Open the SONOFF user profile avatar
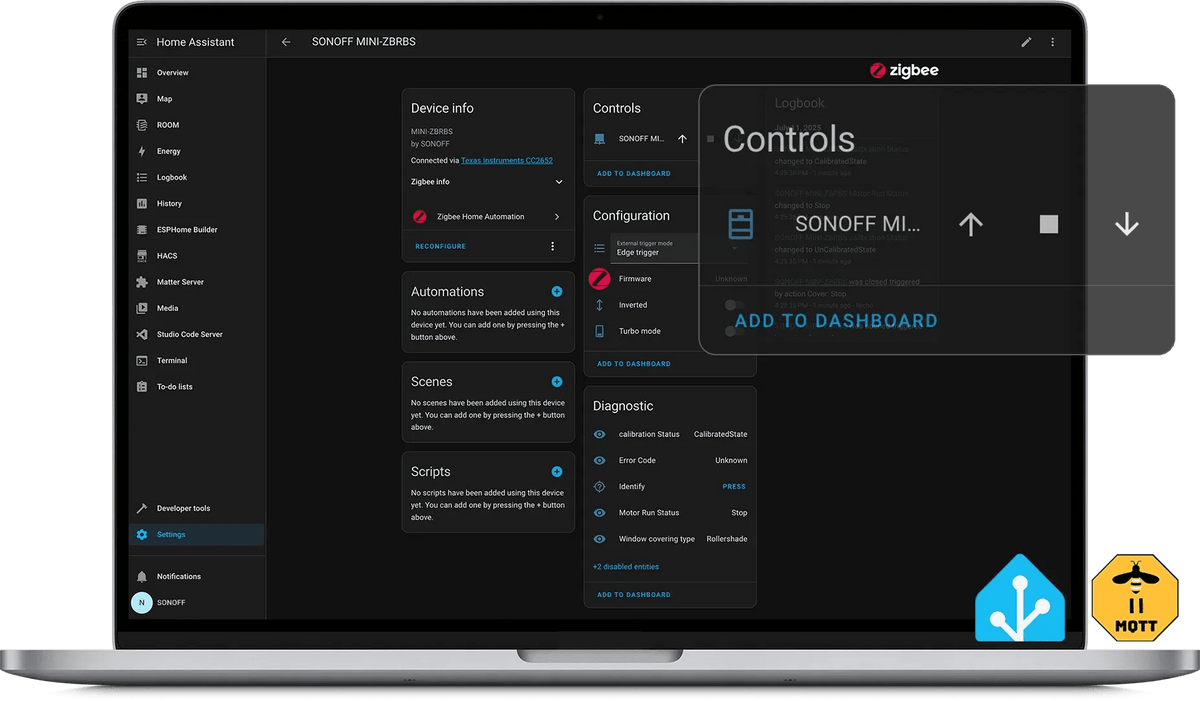The height and width of the screenshot is (701, 1200). point(142,603)
